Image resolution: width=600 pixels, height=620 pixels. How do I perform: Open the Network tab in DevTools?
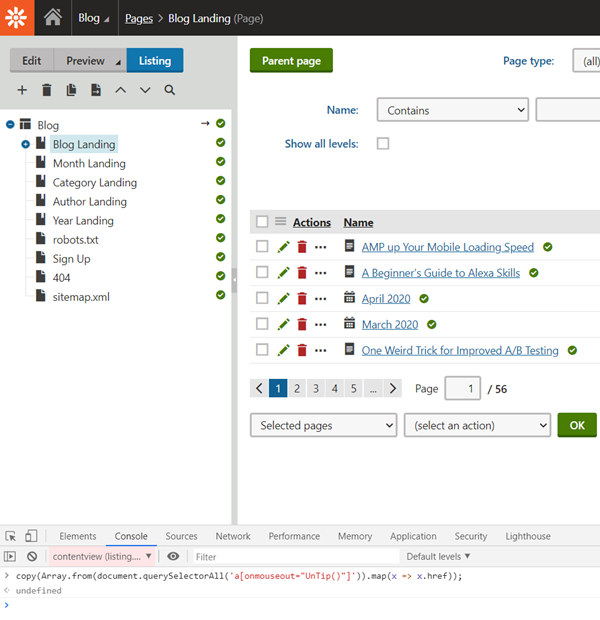(x=233, y=536)
